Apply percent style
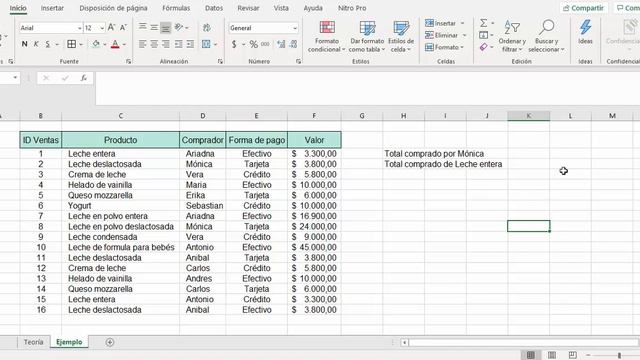 pyautogui.click(x=253, y=44)
